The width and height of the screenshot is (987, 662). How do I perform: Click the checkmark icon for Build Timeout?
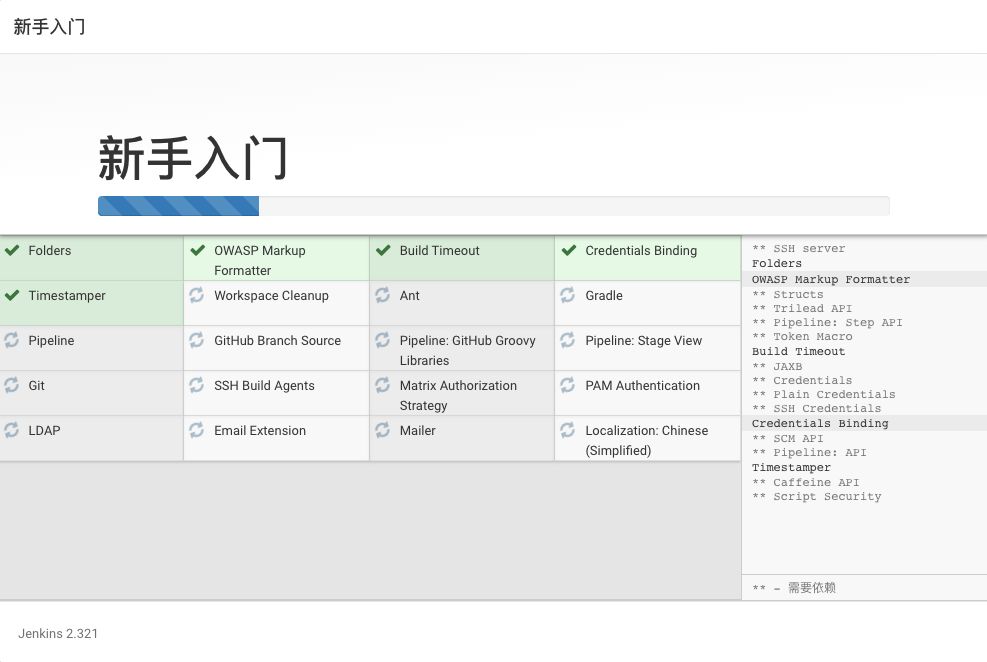tap(383, 250)
